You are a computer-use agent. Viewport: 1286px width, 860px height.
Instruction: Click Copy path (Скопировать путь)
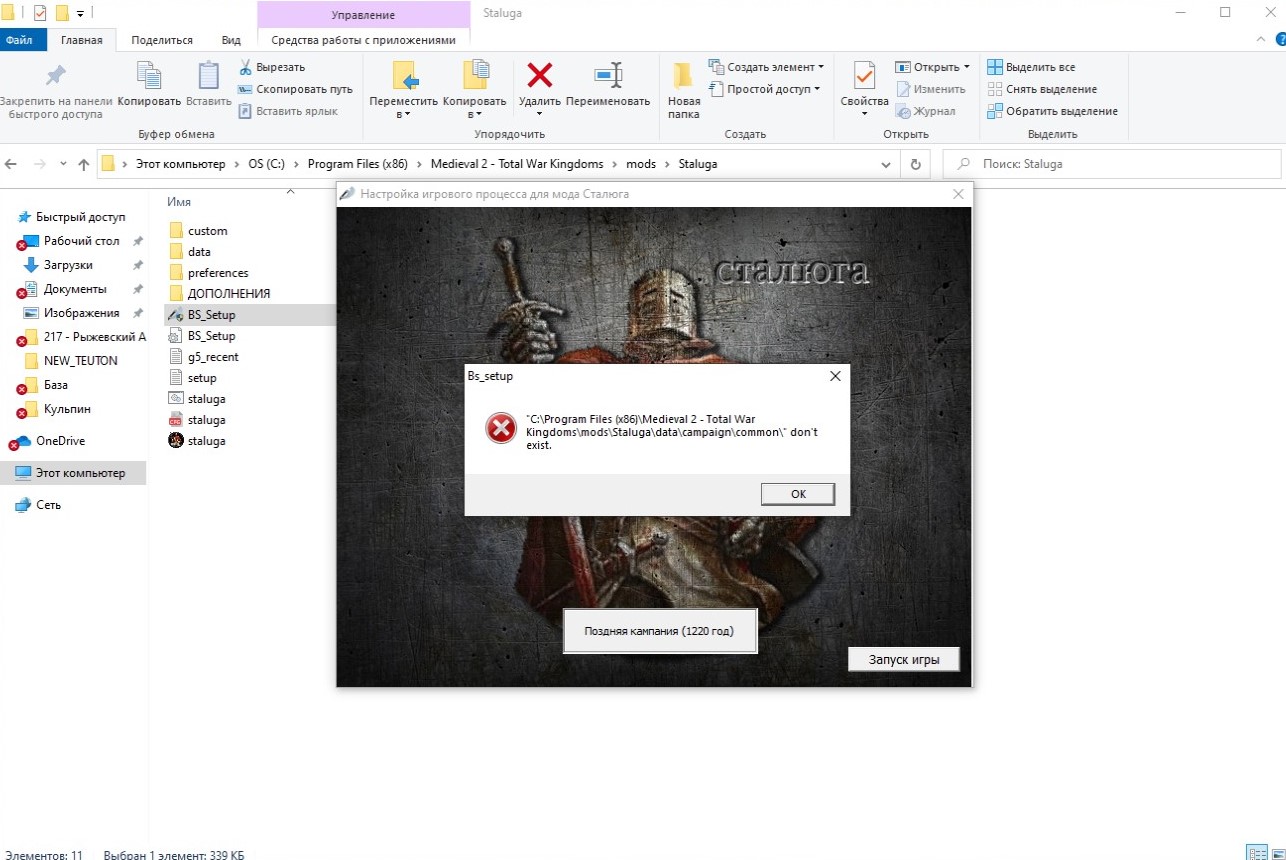point(295,89)
